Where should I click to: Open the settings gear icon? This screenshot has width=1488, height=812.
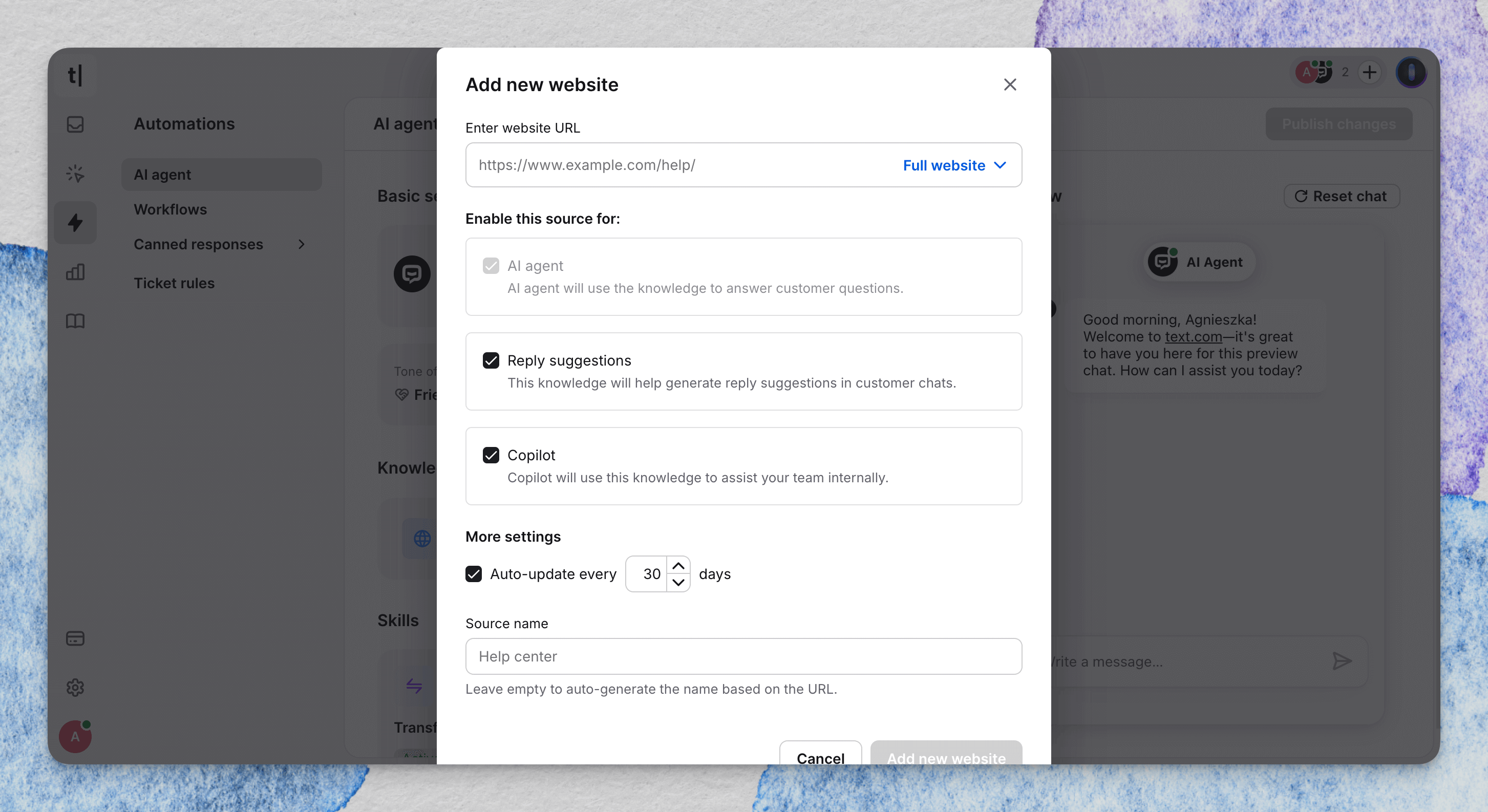tap(75, 687)
